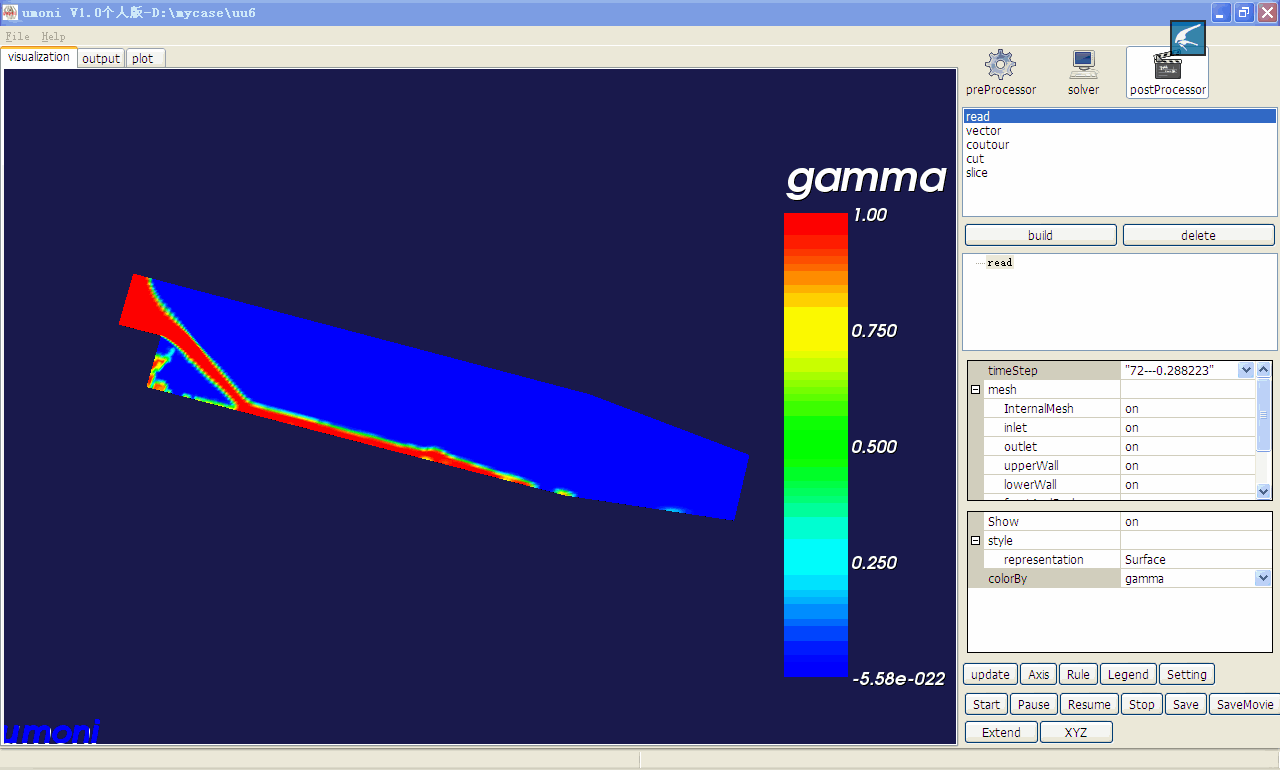This screenshot has width=1280, height=770.
Task: Switch to the output tab
Action: (x=101, y=58)
